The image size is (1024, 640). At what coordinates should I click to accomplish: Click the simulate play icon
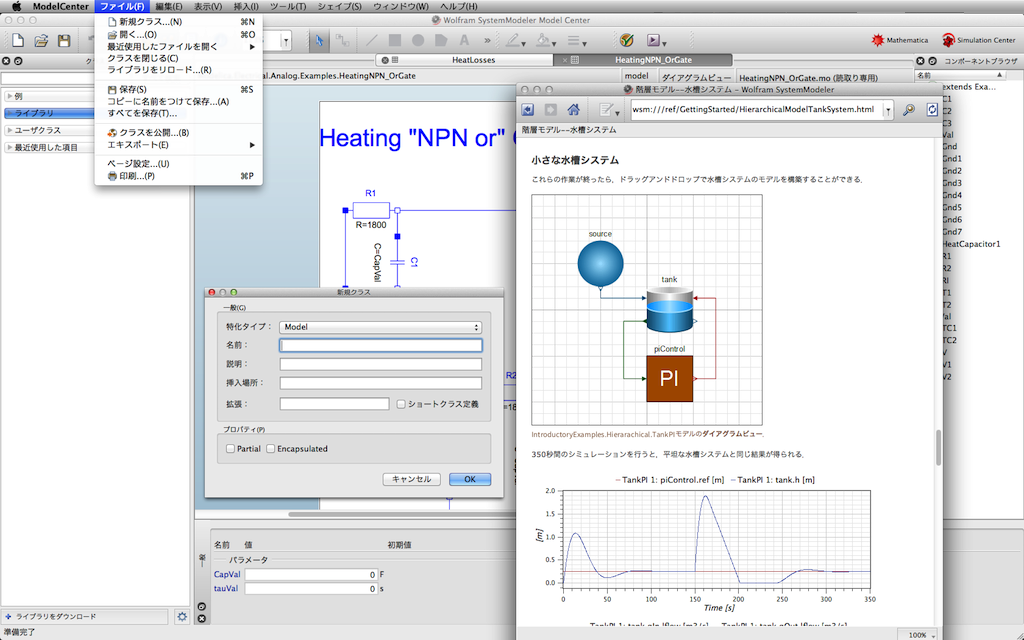coord(656,40)
